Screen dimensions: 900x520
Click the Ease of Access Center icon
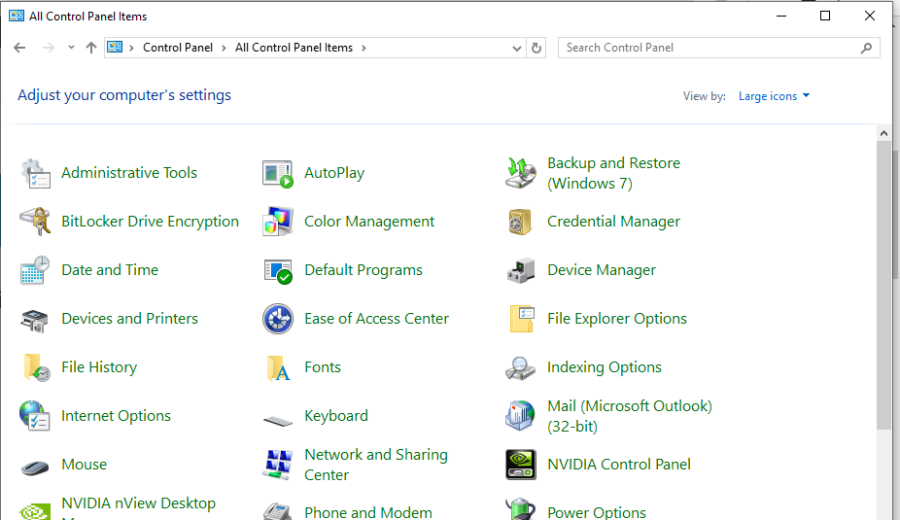pos(278,319)
